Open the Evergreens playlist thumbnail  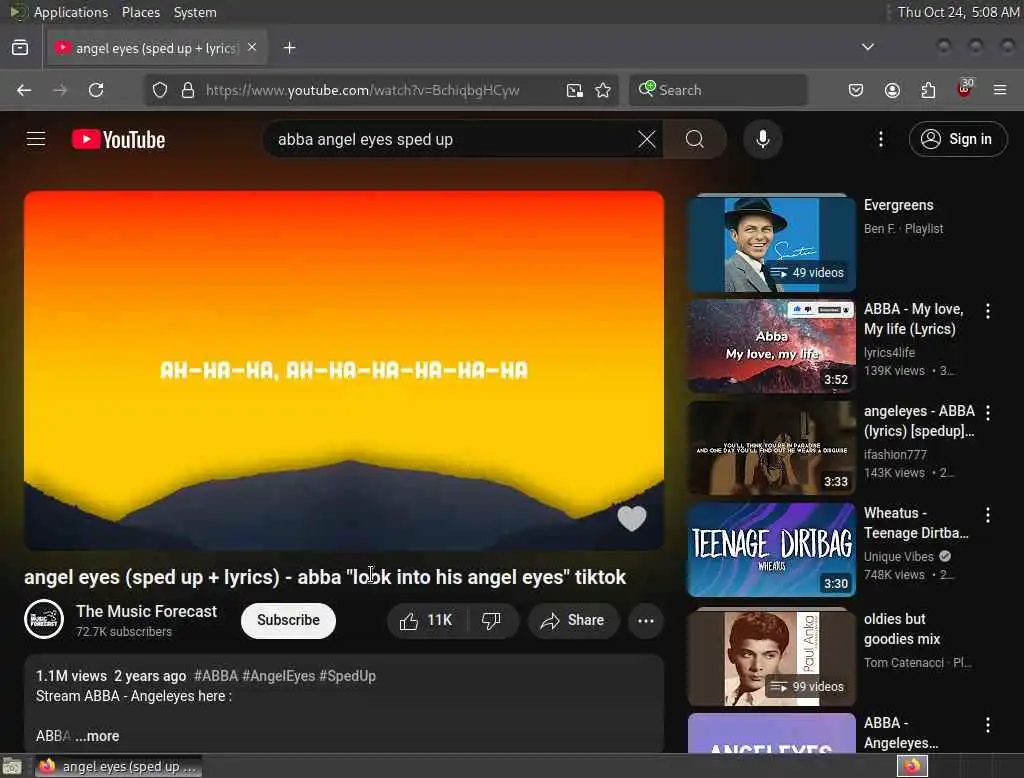pos(771,244)
